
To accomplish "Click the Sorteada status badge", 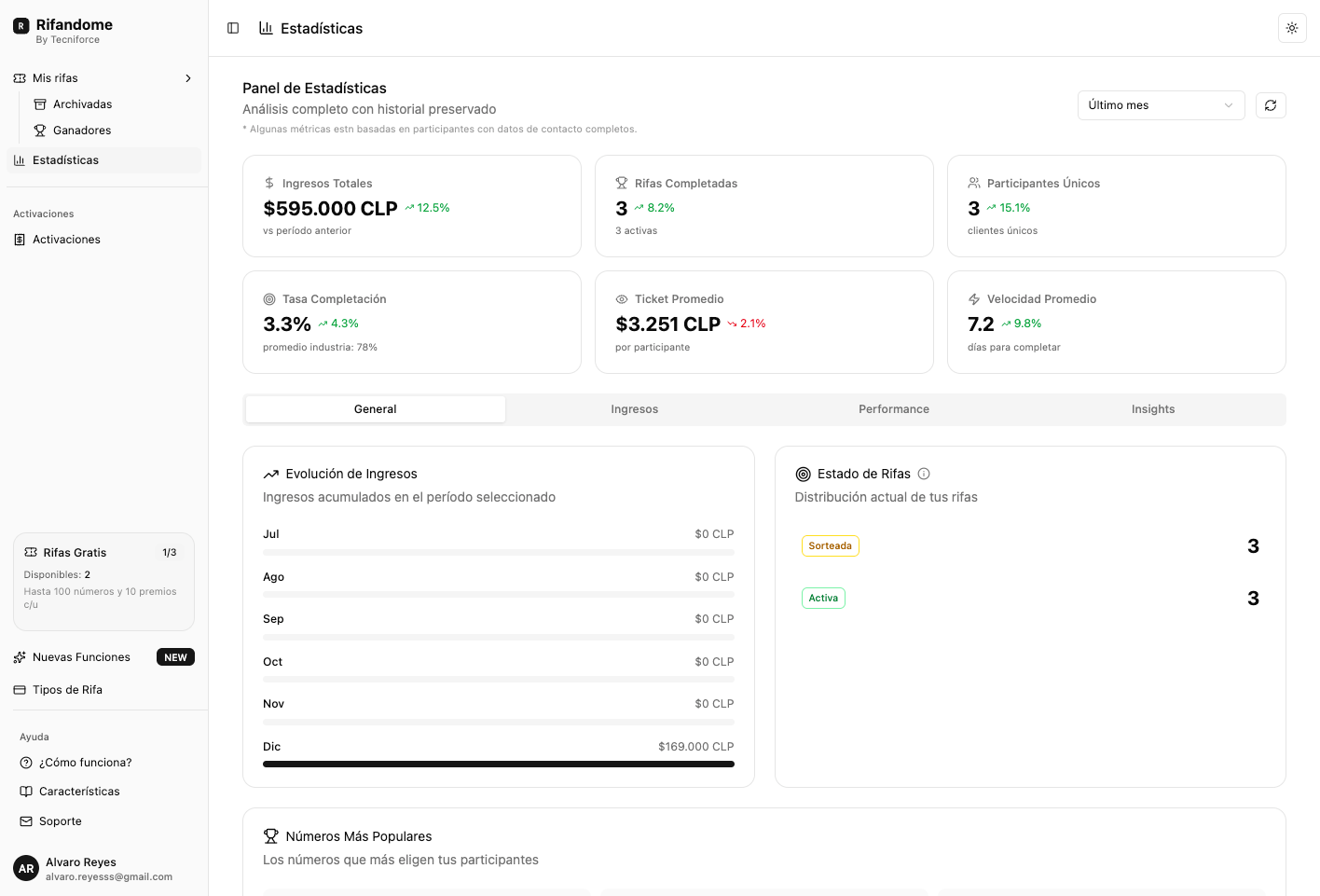I will coord(830,546).
